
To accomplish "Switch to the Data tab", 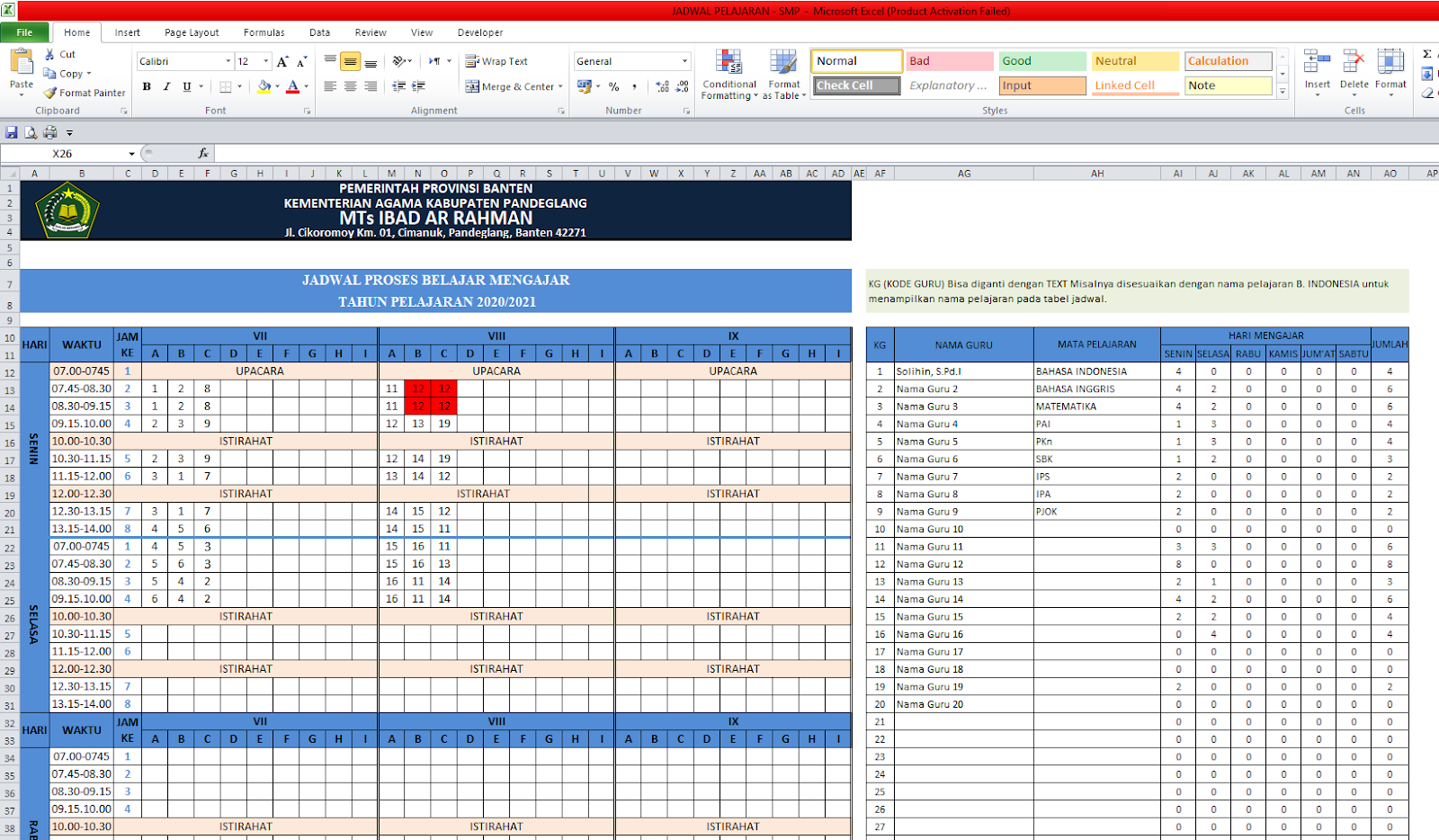I will click(x=320, y=32).
